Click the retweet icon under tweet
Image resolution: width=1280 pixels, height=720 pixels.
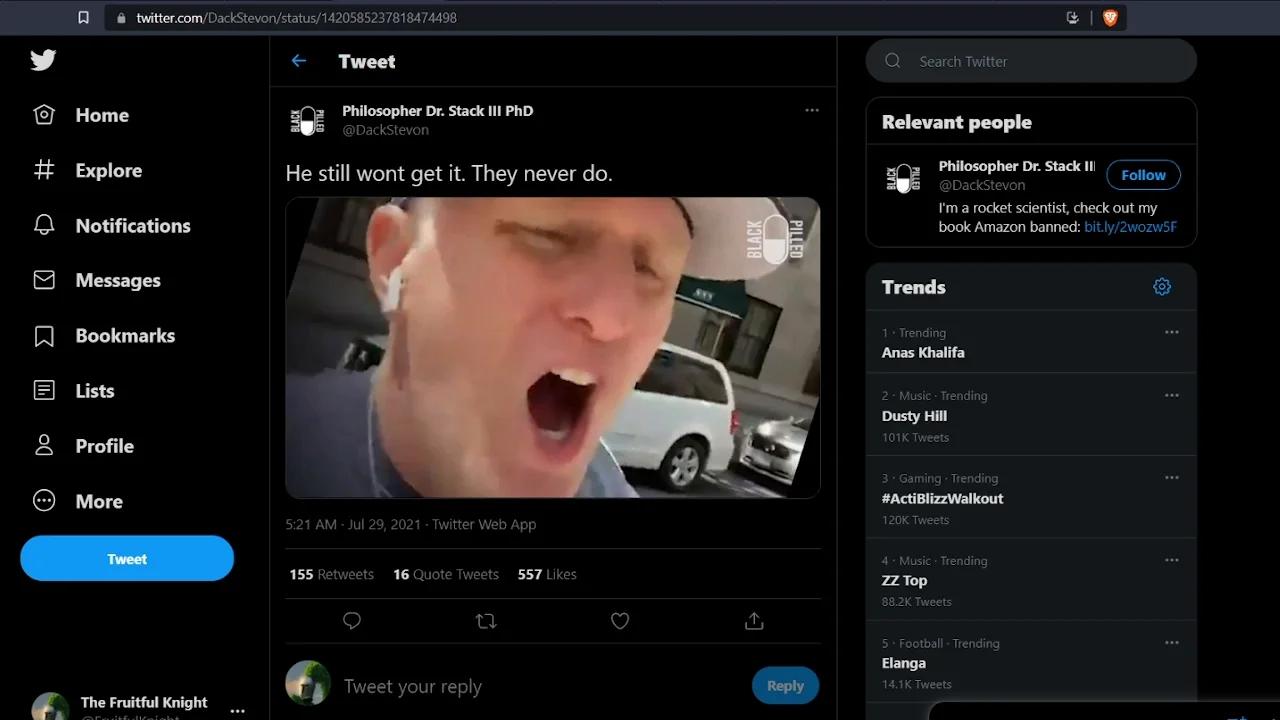click(x=486, y=621)
